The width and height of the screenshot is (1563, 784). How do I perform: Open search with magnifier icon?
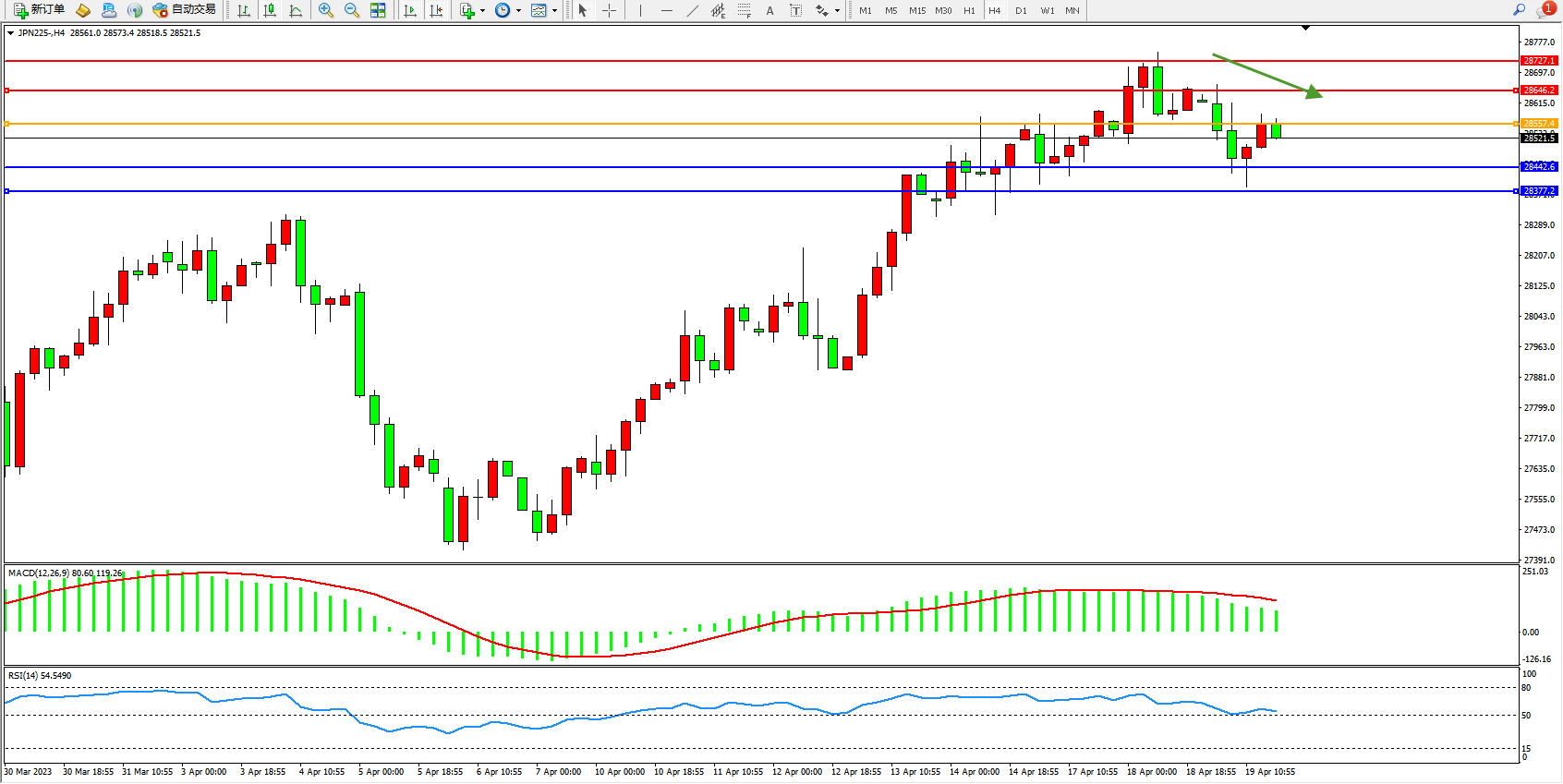point(1519,10)
